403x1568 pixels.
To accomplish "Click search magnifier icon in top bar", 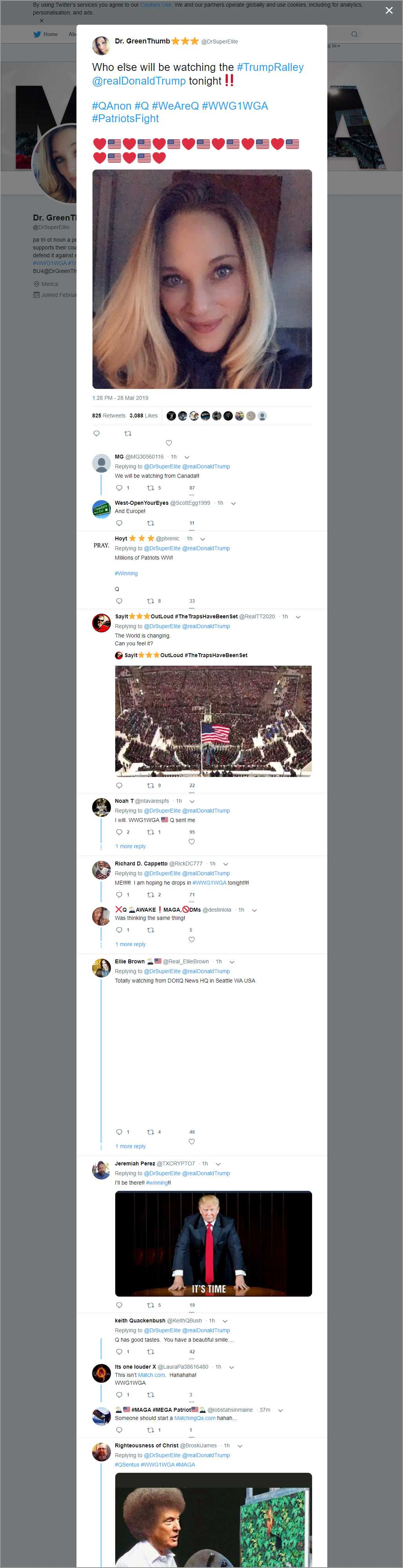I will [354, 34].
